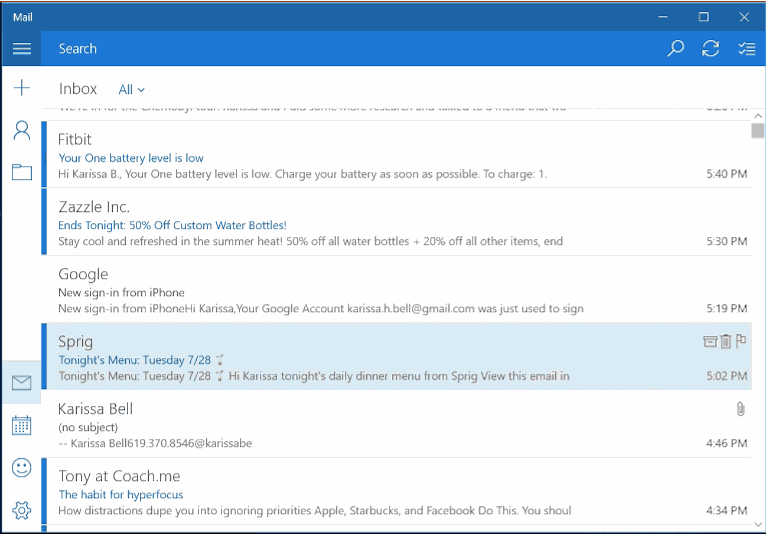Click the scrollbar down arrow

(758, 524)
